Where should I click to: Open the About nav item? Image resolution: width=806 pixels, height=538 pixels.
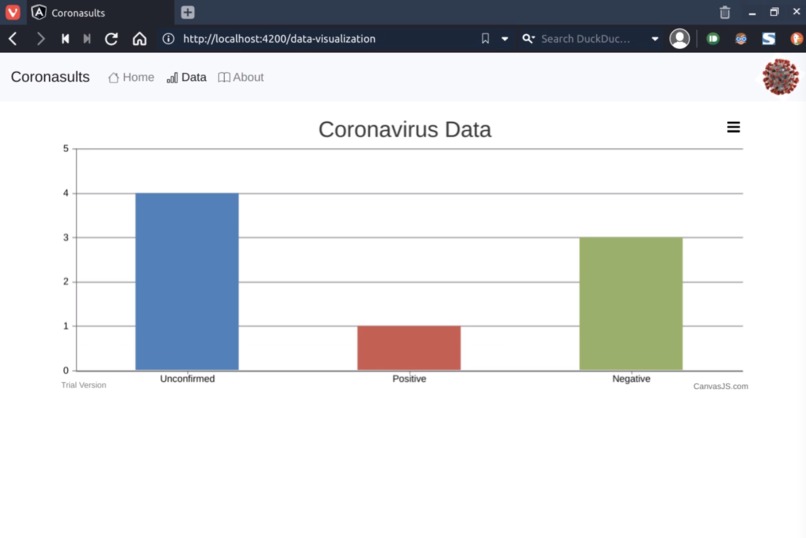pos(241,78)
